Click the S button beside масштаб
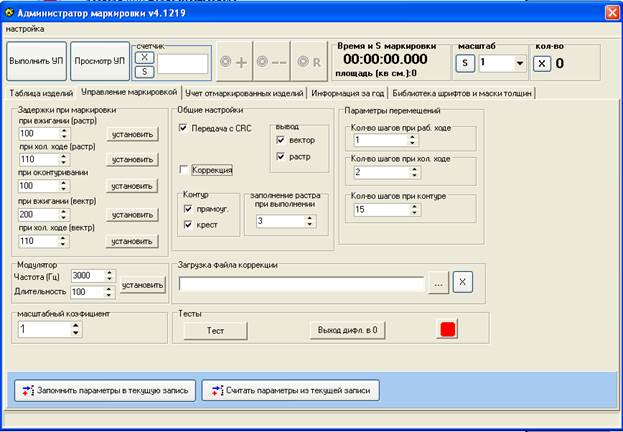 (x=465, y=64)
